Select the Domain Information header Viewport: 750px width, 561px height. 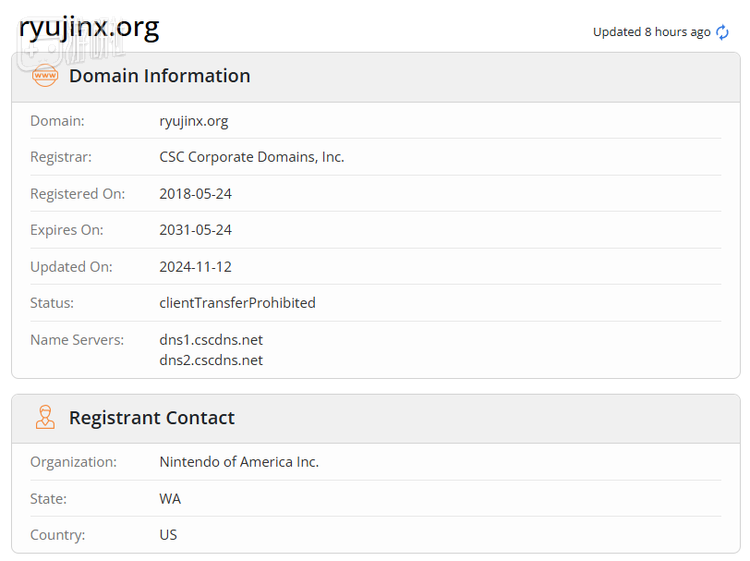point(160,76)
